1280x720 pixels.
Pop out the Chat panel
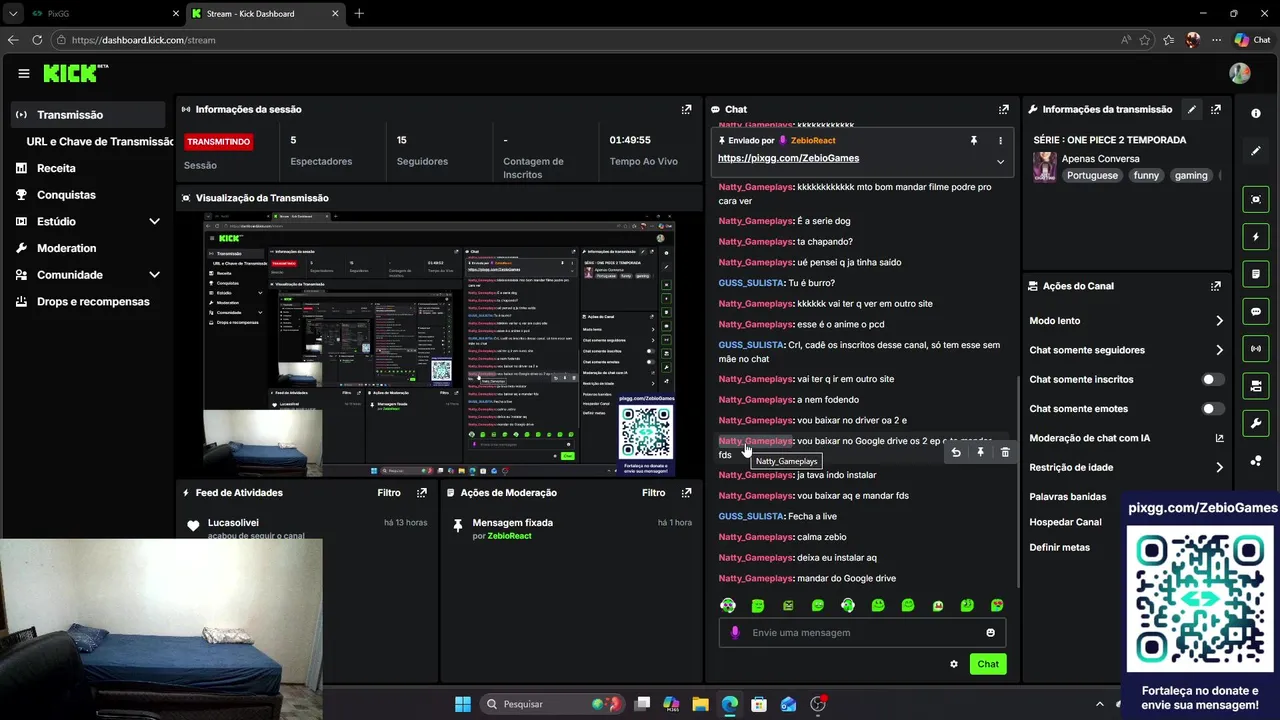pyautogui.click(x=1003, y=109)
